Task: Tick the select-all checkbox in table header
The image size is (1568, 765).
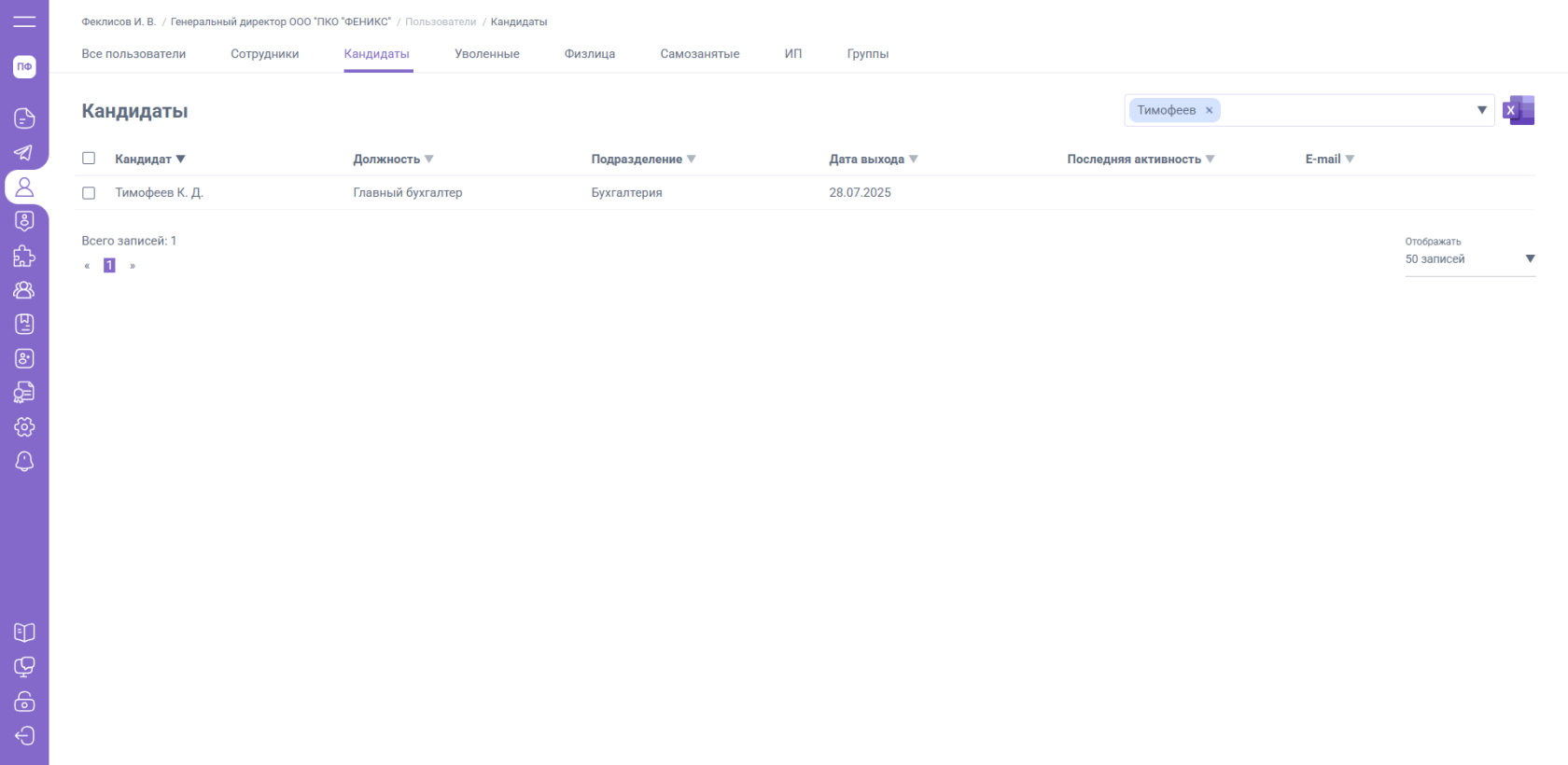Action: (x=89, y=159)
